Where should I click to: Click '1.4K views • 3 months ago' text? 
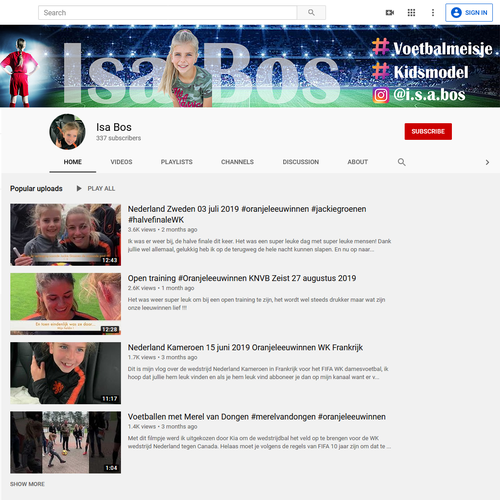(162, 427)
